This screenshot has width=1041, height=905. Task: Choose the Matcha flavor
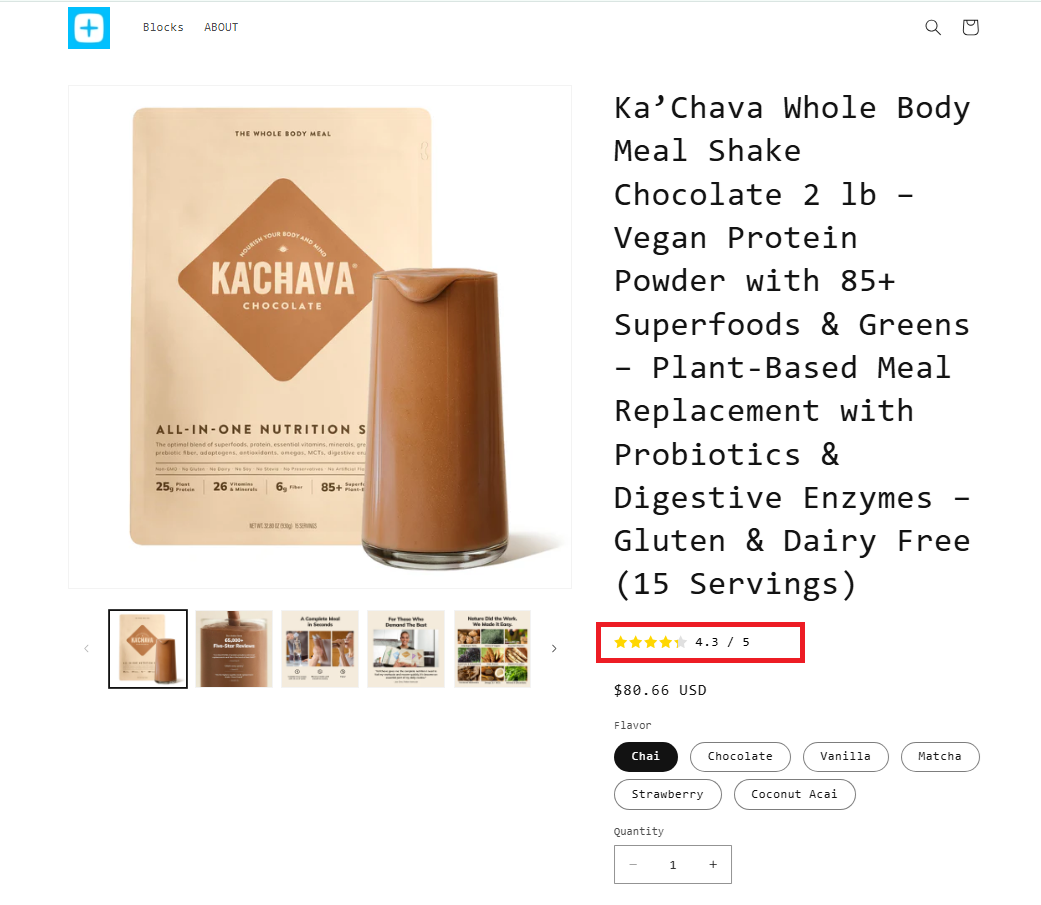(x=939, y=756)
